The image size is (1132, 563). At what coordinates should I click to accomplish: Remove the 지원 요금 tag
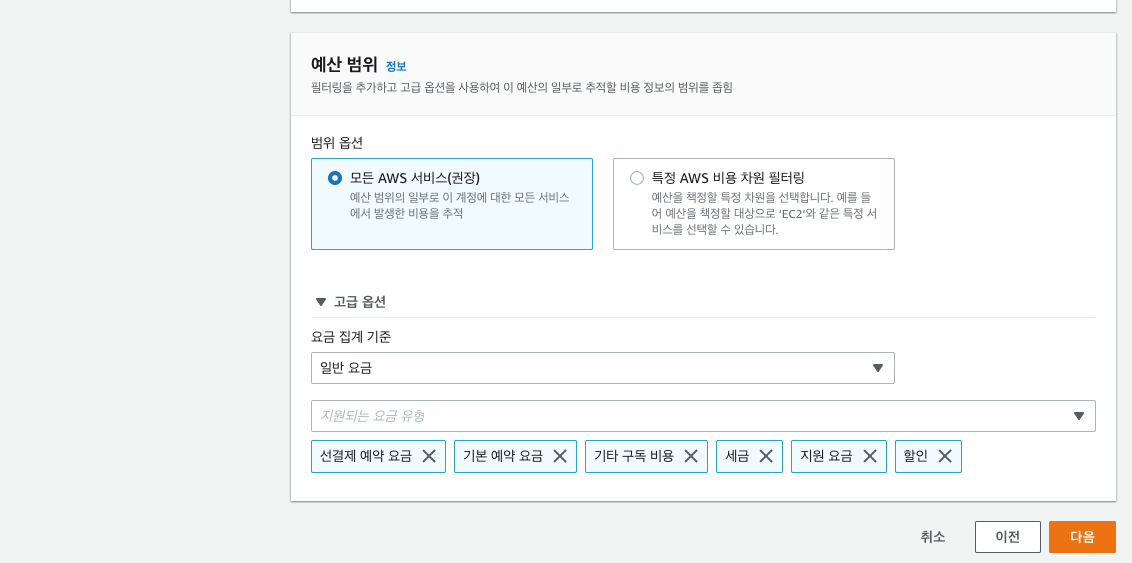coord(870,456)
